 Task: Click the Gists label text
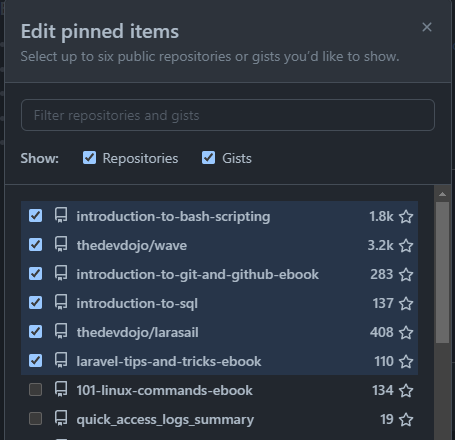(237, 158)
